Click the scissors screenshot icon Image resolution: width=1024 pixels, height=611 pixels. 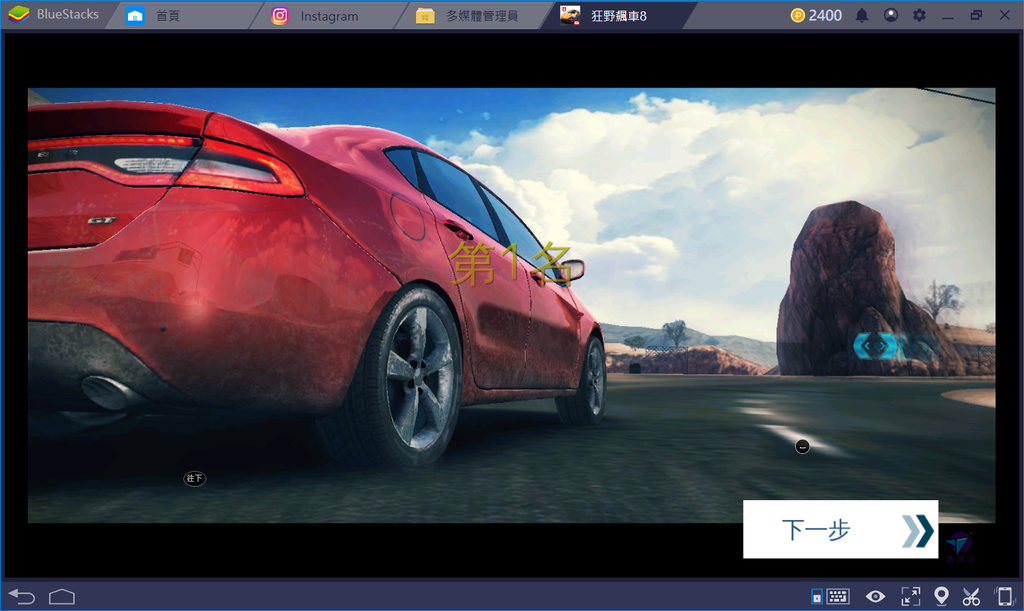[x=971, y=596]
